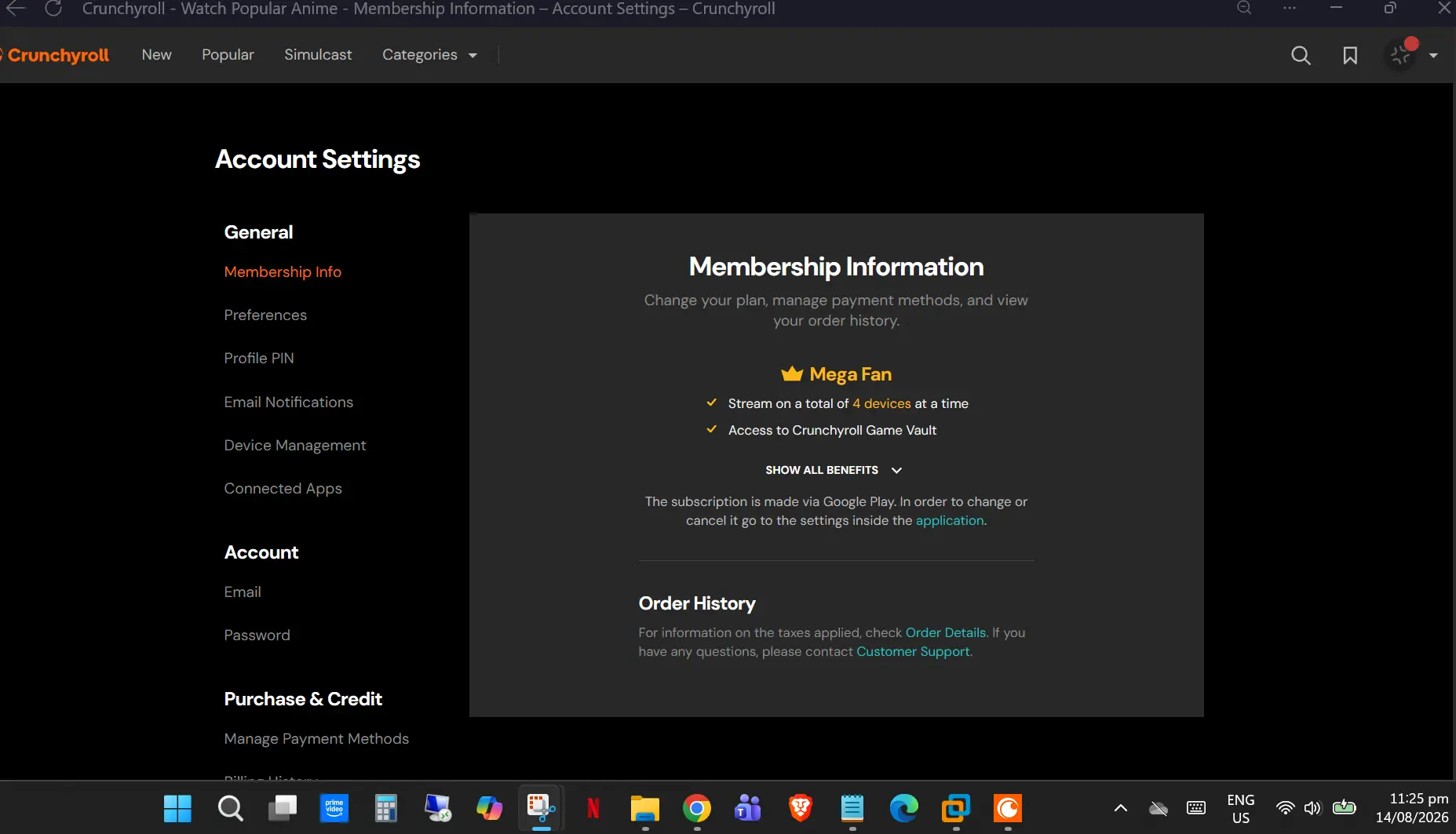1456x834 pixels.
Task: Launch Netflix from taskbar
Action: (593, 808)
